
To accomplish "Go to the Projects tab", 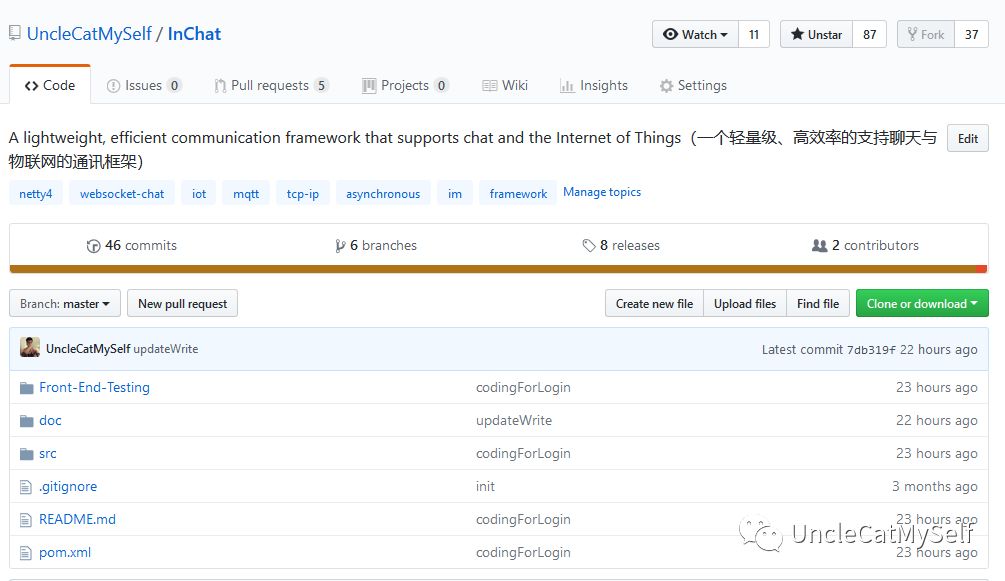I will point(405,85).
